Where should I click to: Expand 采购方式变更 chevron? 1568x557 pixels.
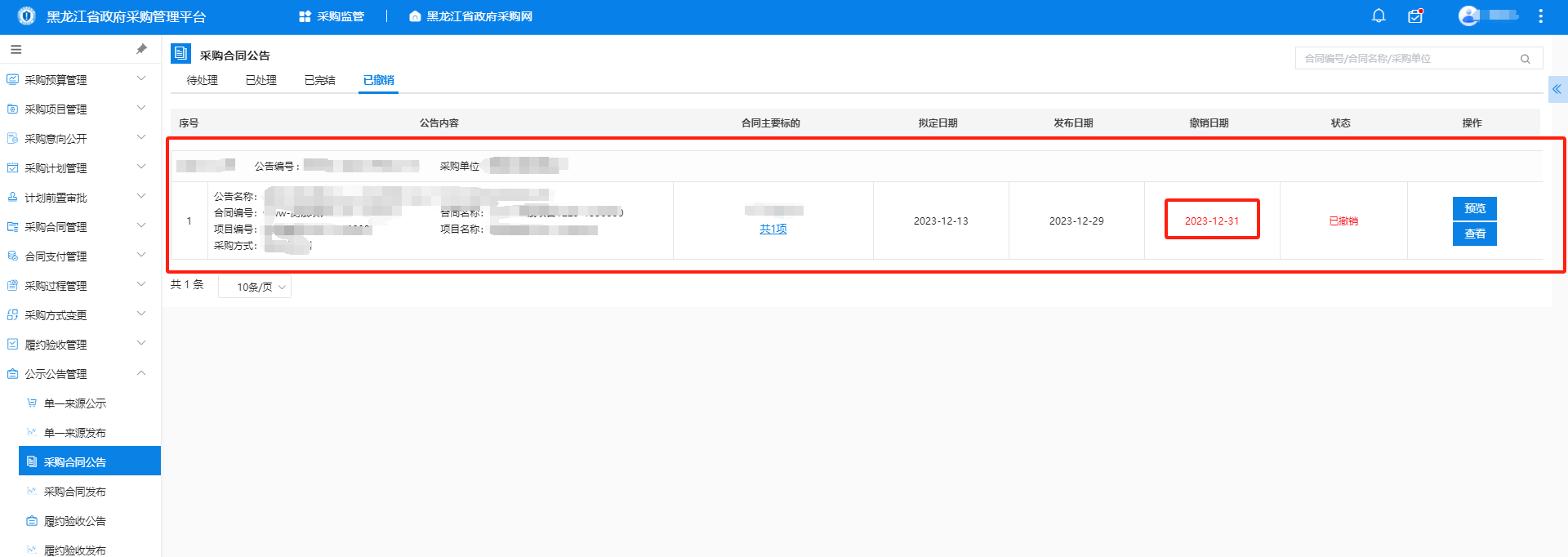coord(141,314)
